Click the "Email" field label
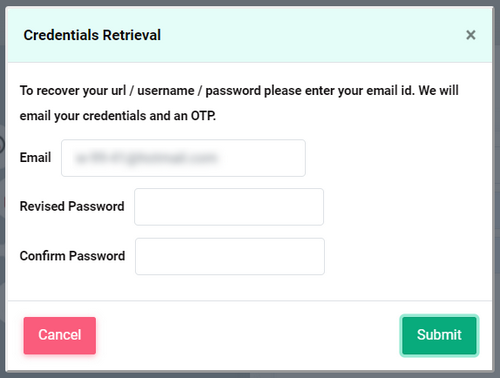Image resolution: width=500 pixels, height=378 pixels. click(x=35, y=157)
